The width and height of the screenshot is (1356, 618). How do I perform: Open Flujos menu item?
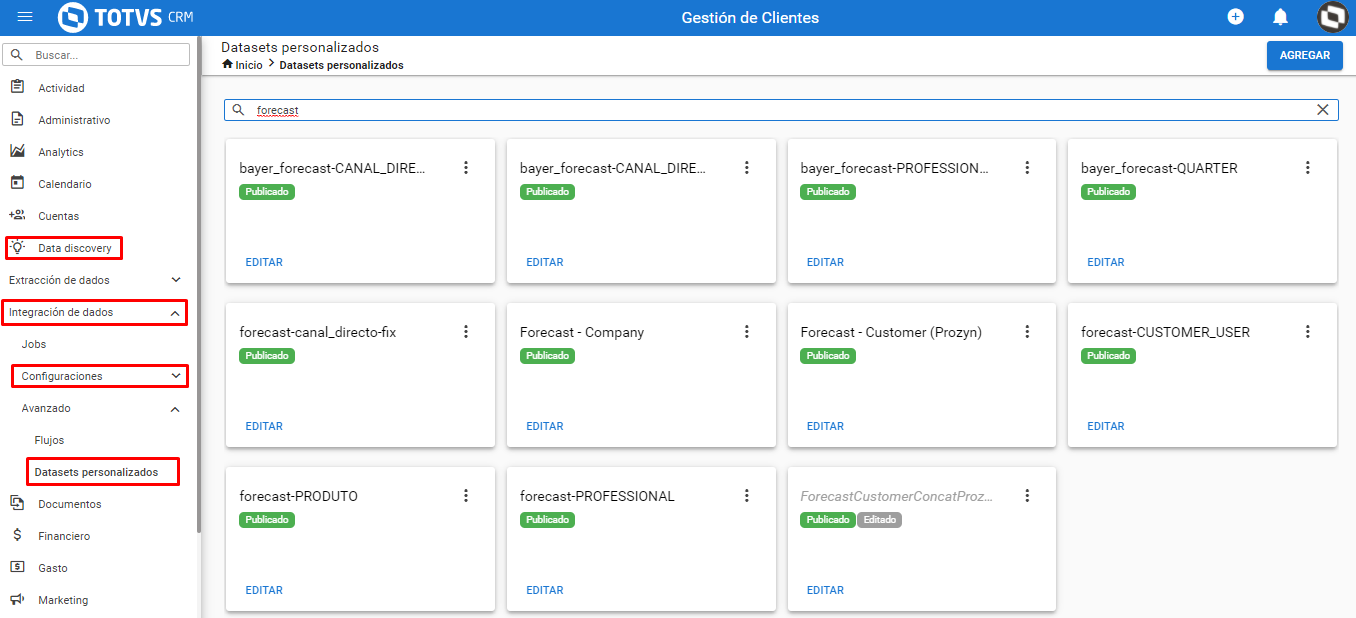(49, 440)
